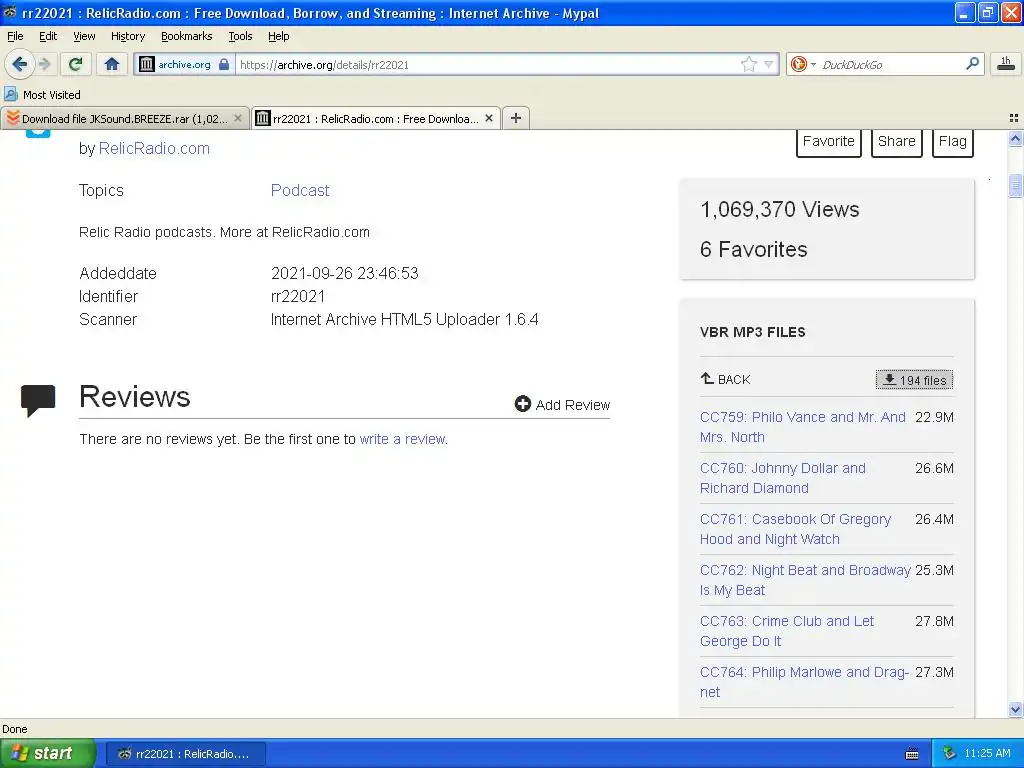Screen dimensions: 1024x768
Task: Close the JKSound.BREEZE.rar tab
Action: [x=238, y=118]
